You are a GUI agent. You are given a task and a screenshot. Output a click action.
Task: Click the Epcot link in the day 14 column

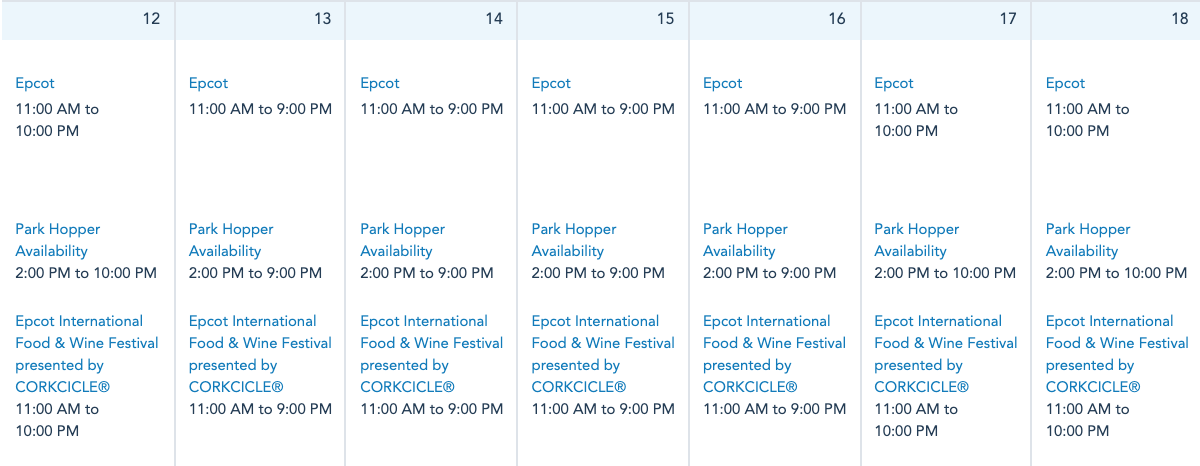(x=380, y=84)
